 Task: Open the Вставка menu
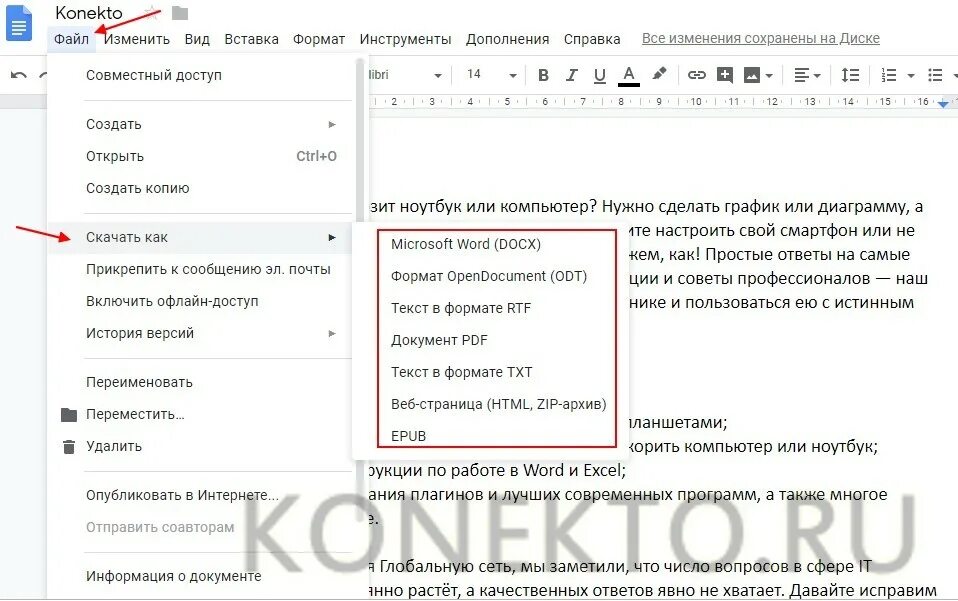click(x=251, y=39)
